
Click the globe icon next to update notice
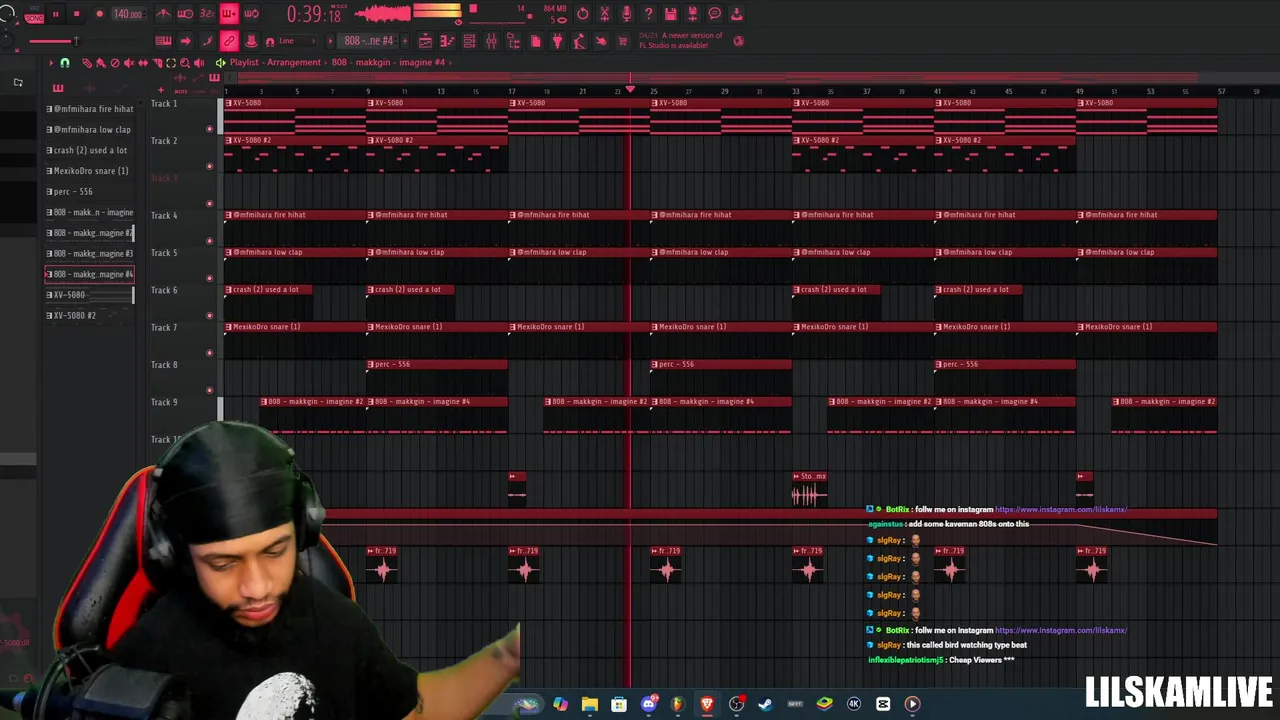738,41
